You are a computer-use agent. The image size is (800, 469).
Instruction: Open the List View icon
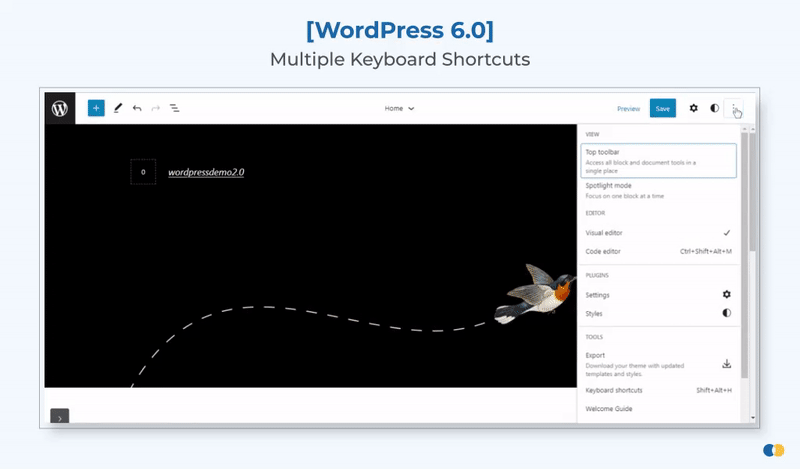pos(174,108)
